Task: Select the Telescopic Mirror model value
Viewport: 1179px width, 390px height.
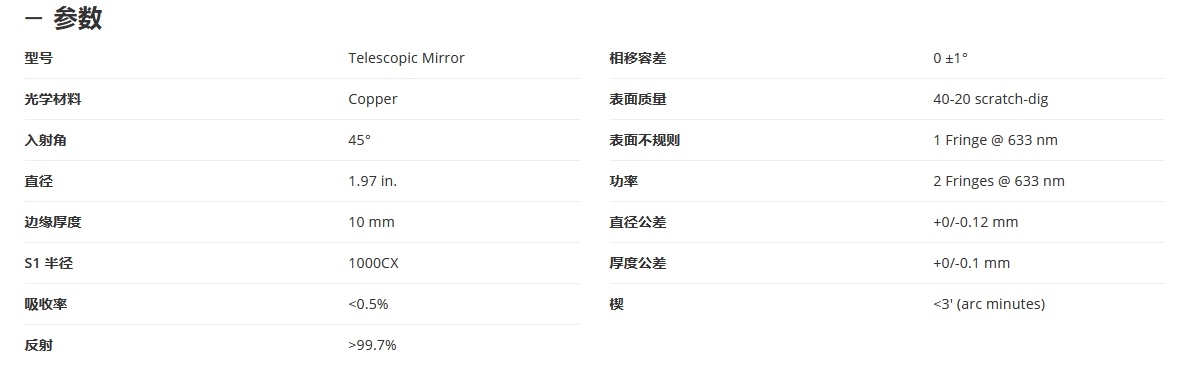Action: point(406,58)
